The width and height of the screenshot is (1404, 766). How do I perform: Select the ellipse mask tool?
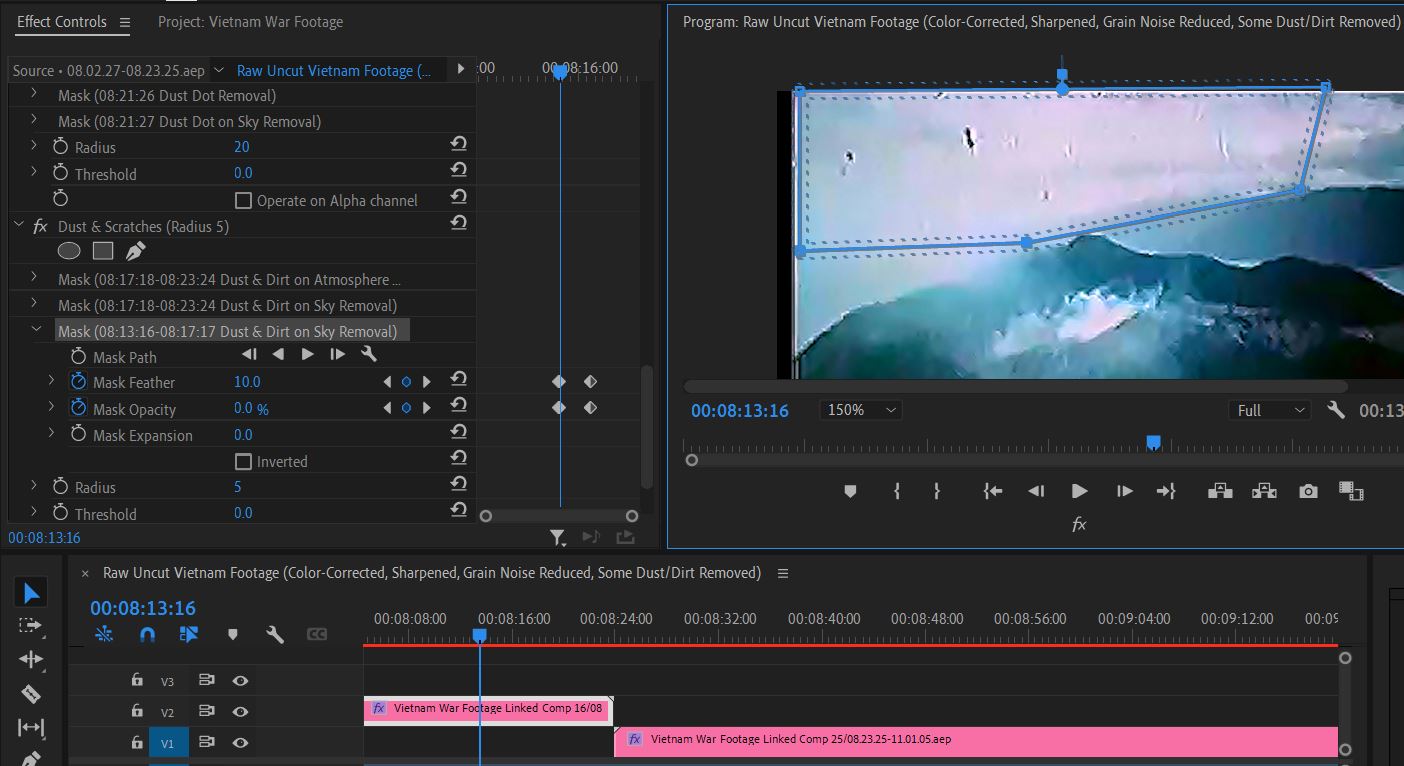pos(69,251)
